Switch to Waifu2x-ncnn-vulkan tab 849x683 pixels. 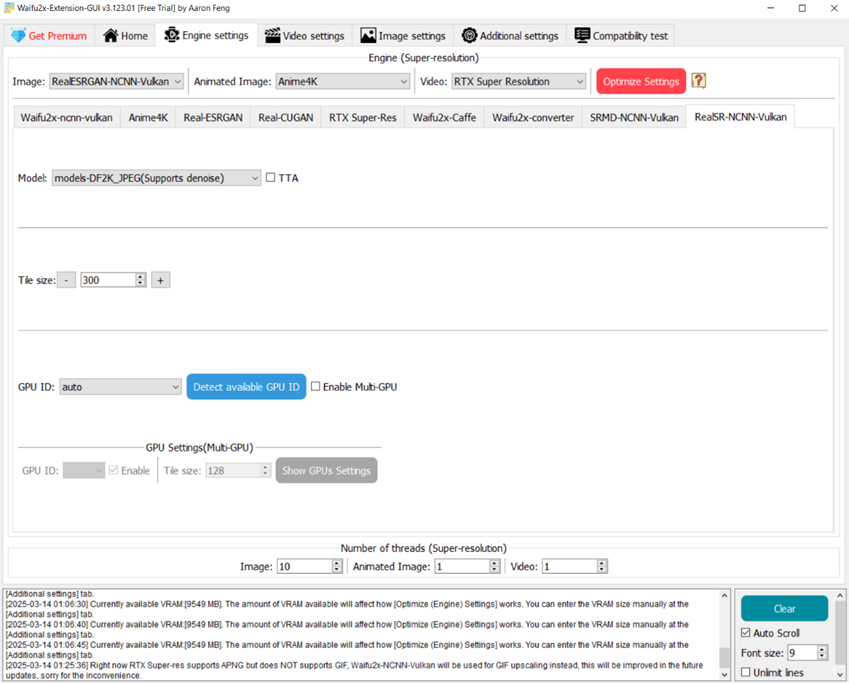pyautogui.click(x=67, y=118)
